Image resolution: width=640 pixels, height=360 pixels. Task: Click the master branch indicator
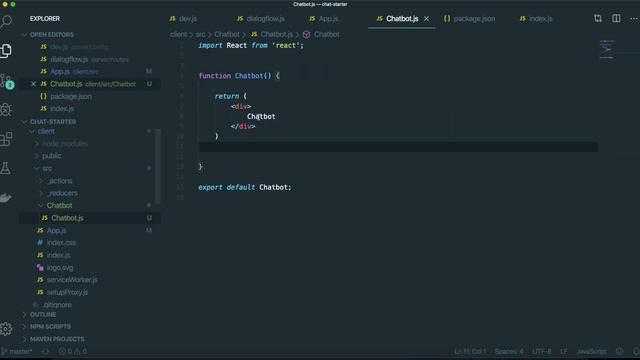point(17,351)
